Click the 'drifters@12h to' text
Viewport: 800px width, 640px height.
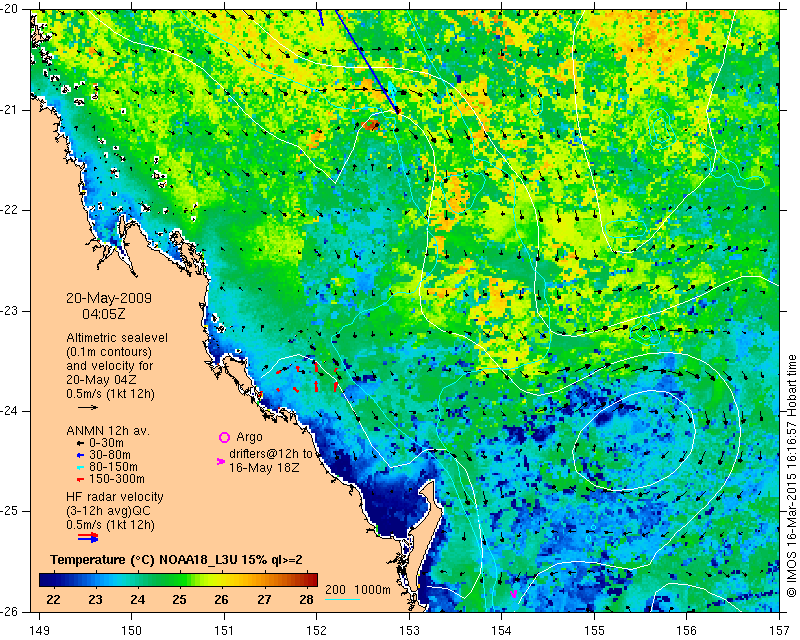tap(270, 454)
